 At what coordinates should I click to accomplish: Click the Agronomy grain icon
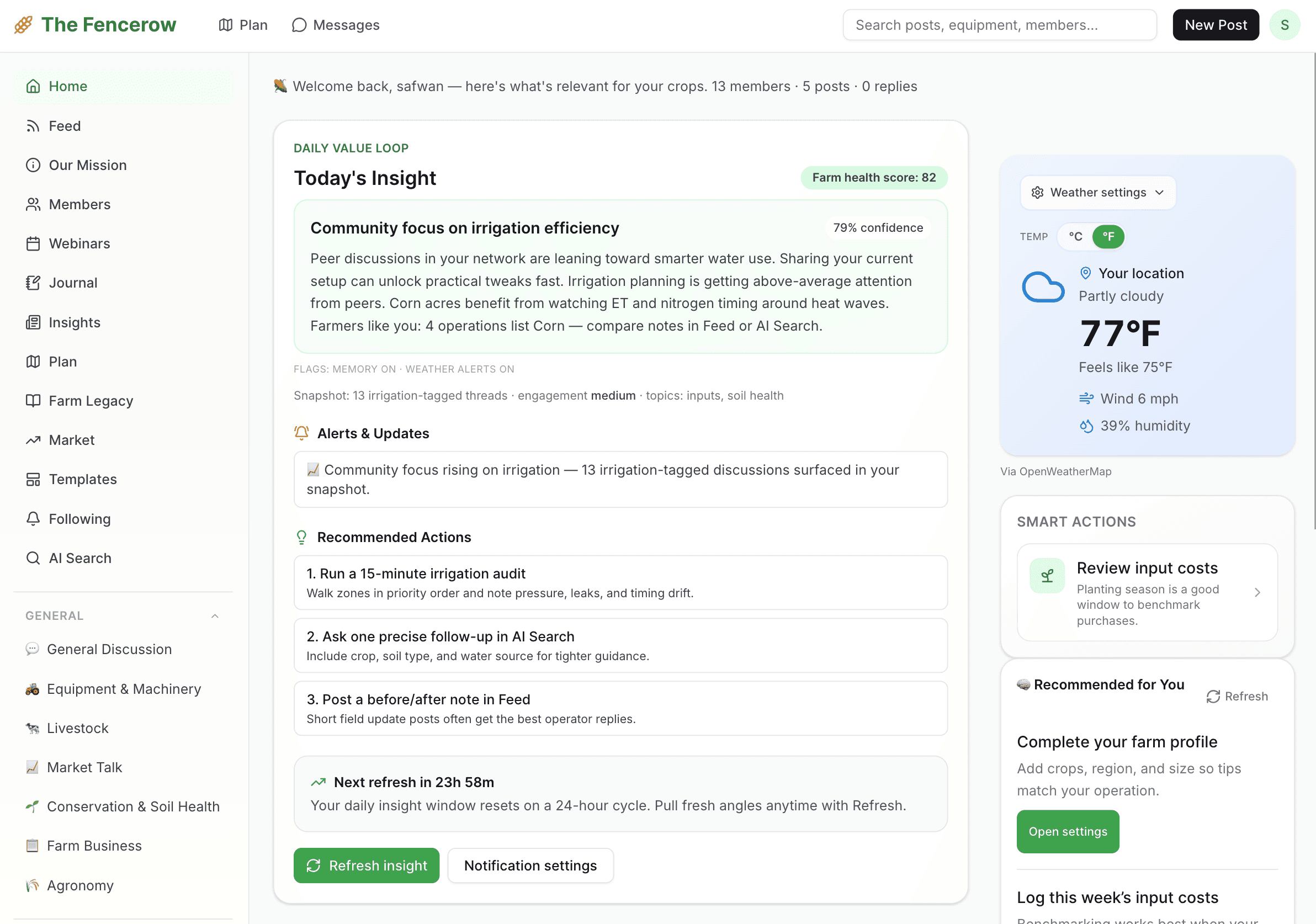point(33,885)
